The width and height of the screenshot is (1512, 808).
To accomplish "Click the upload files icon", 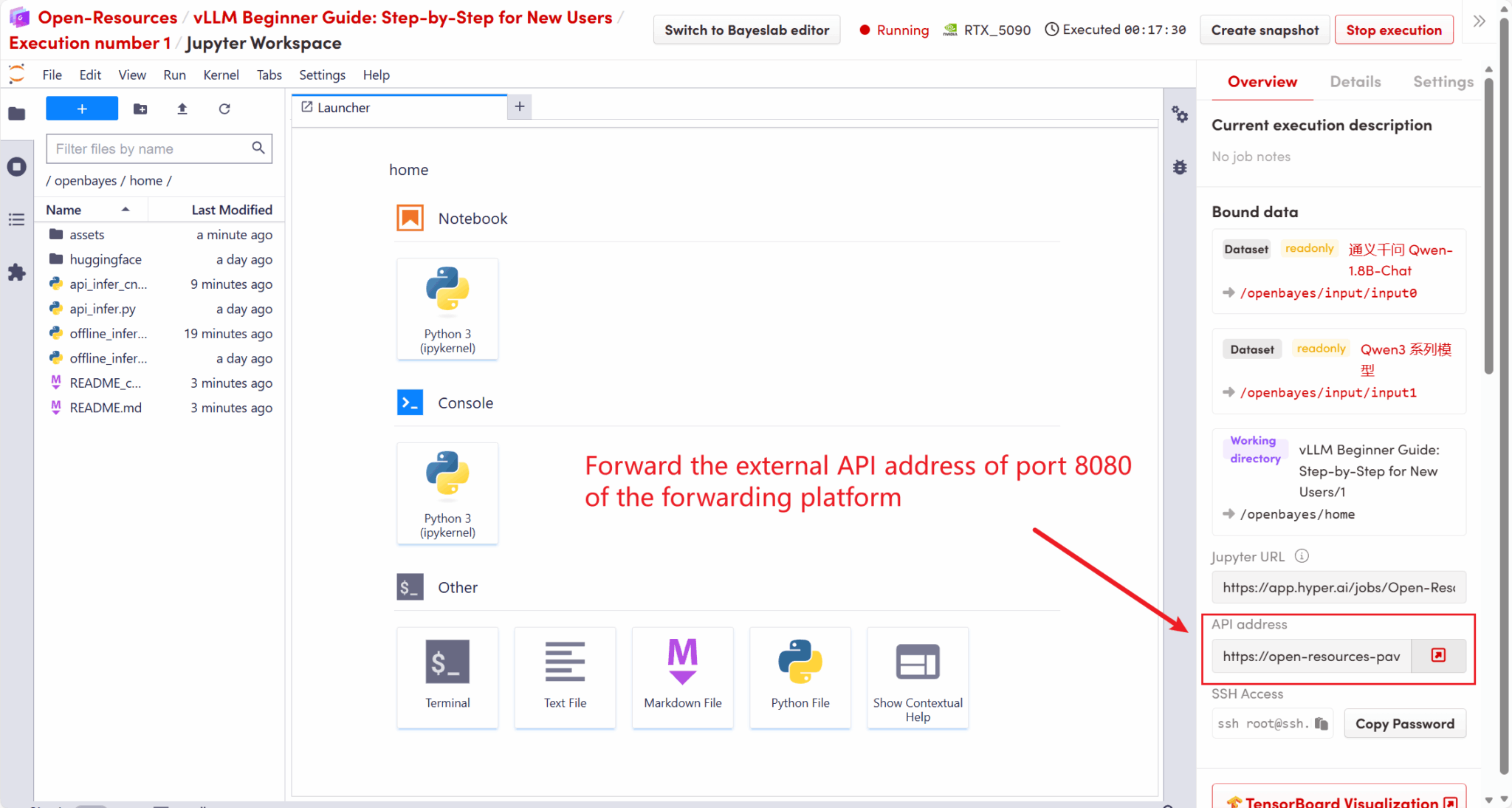I will (182, 109).
